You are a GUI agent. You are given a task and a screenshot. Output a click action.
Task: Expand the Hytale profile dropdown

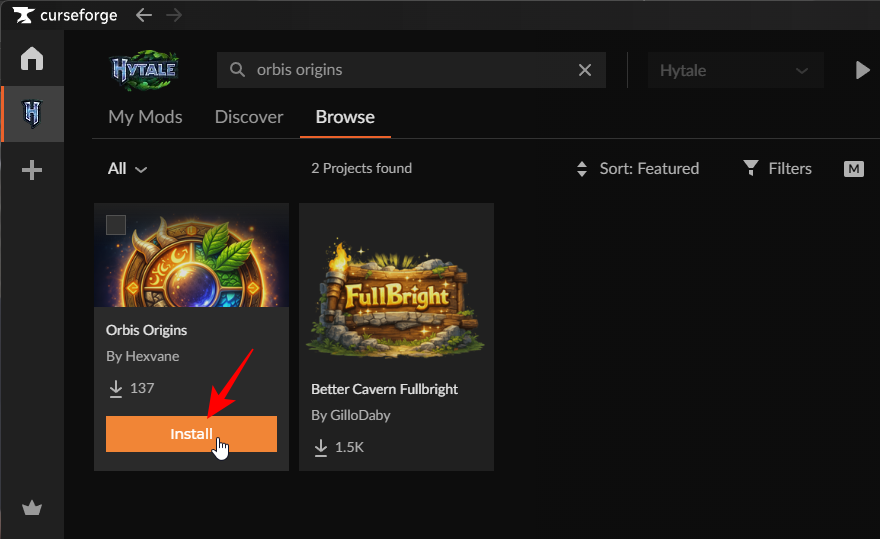[734, 71]
